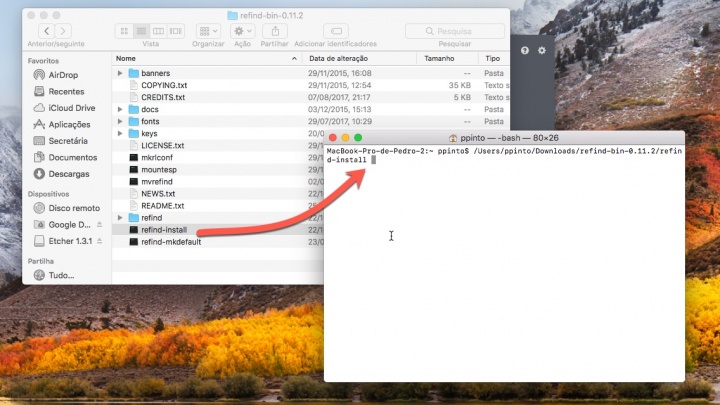This screenshot has height=405, width=720.
Task: Click the gear icon behind Finder
Action: click(x=542, y=50)
